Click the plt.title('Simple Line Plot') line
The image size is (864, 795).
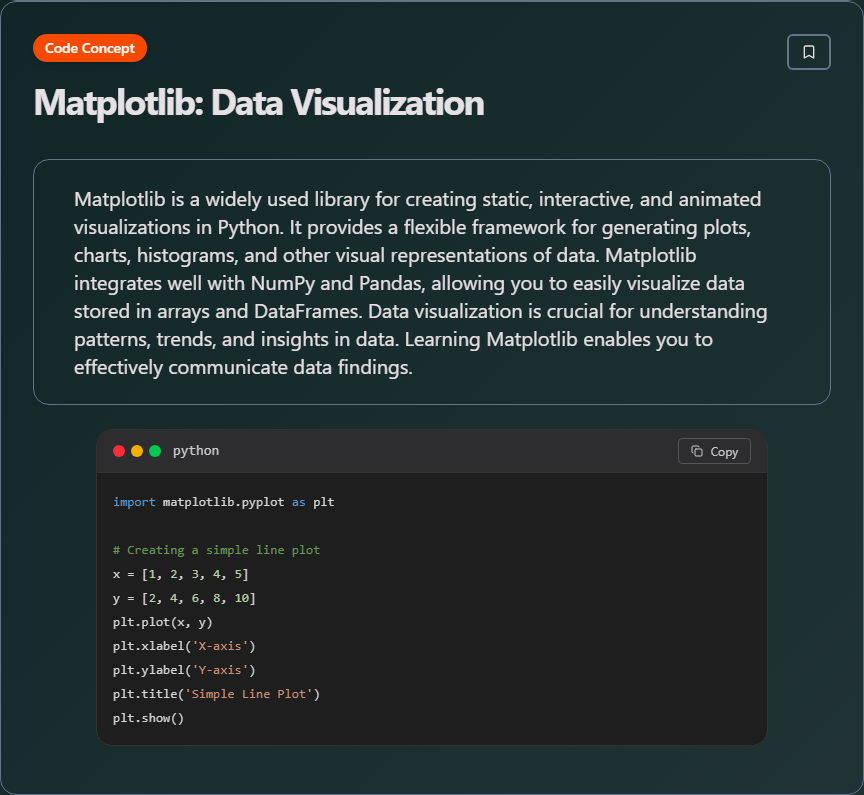(217, 694)
